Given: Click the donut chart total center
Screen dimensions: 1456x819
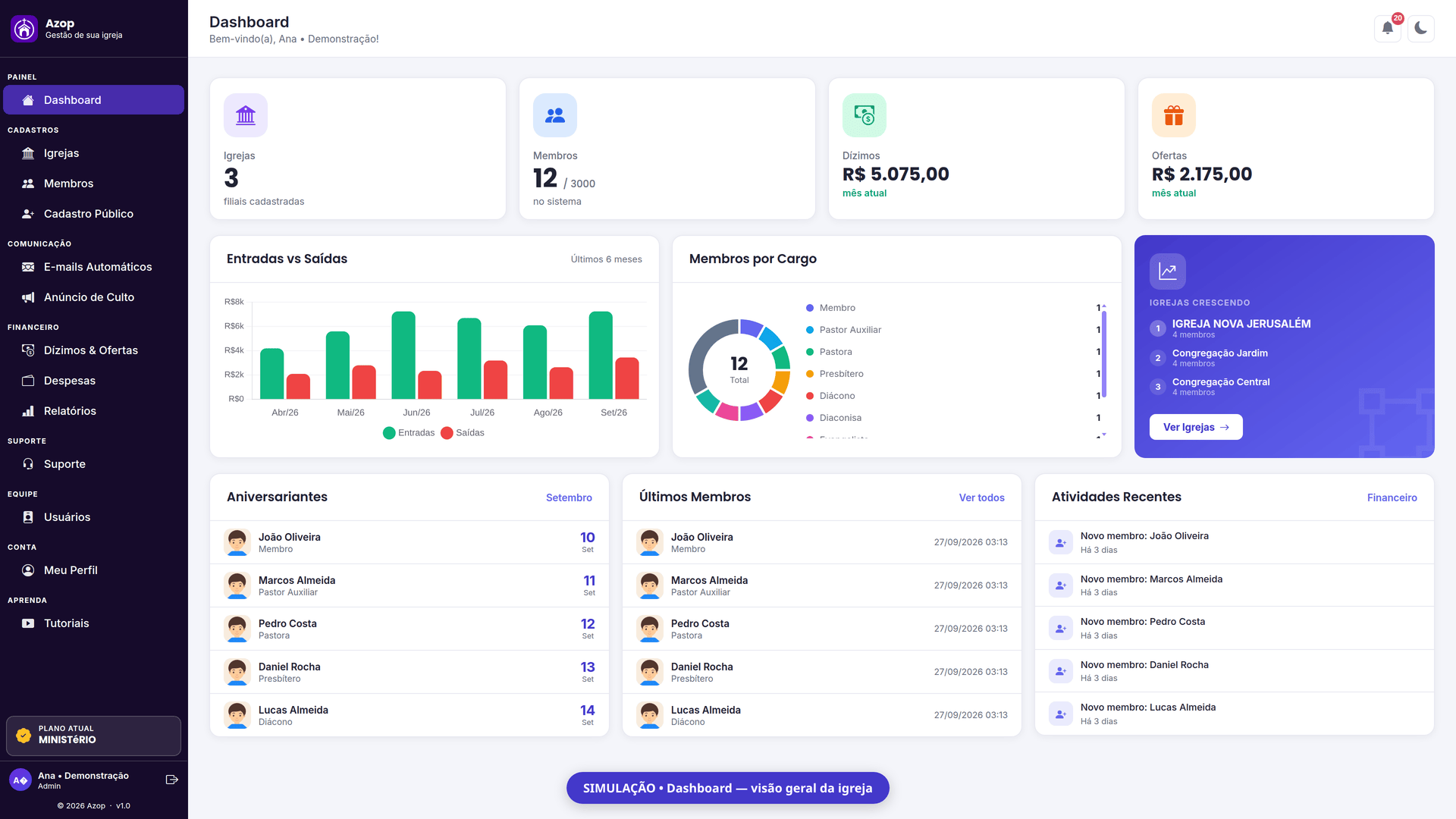Looking at the screenshot, I should tap(739, 369).
